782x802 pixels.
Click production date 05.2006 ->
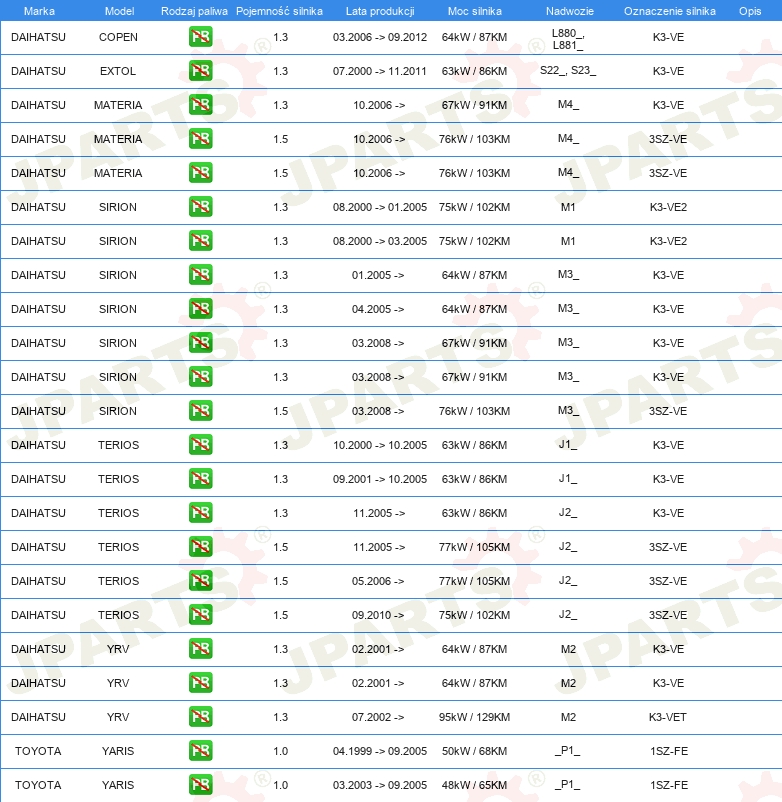click(x=378, y=581)
